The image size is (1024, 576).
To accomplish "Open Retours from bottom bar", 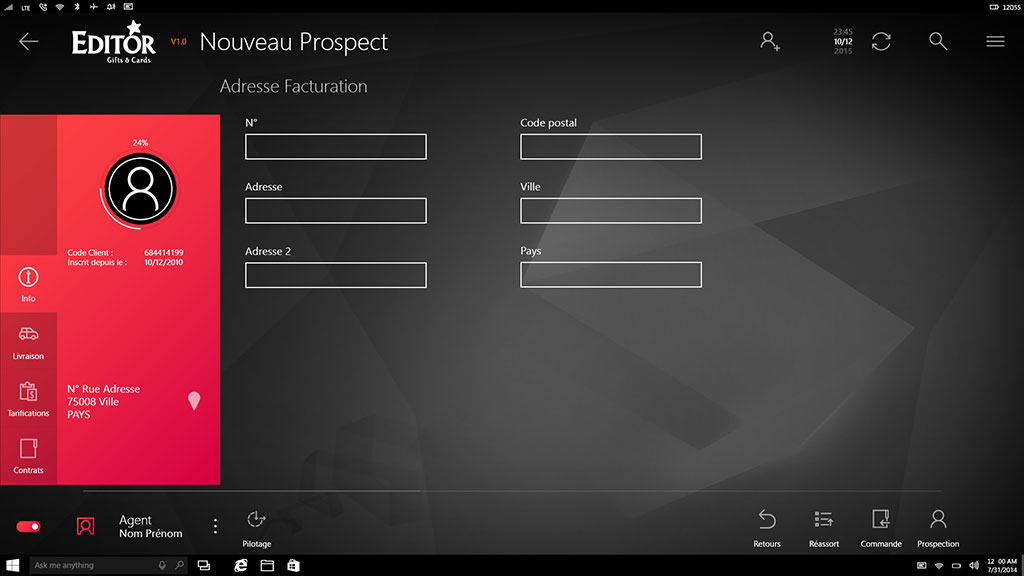I will coord(767,520).
